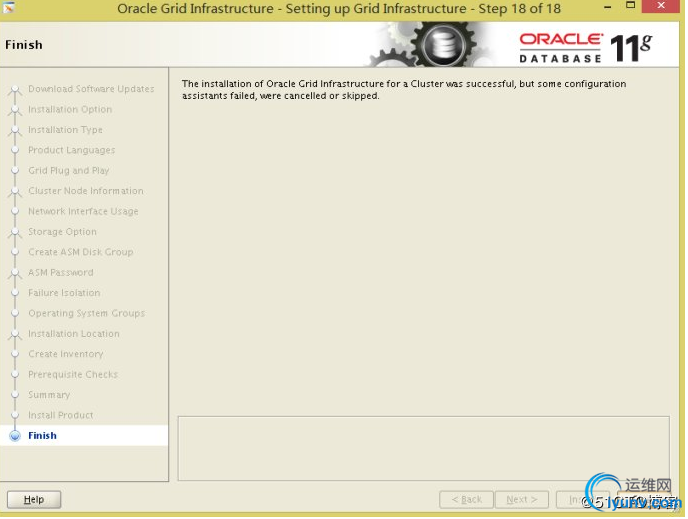
Task: Click the Next button
Action: 522,500
